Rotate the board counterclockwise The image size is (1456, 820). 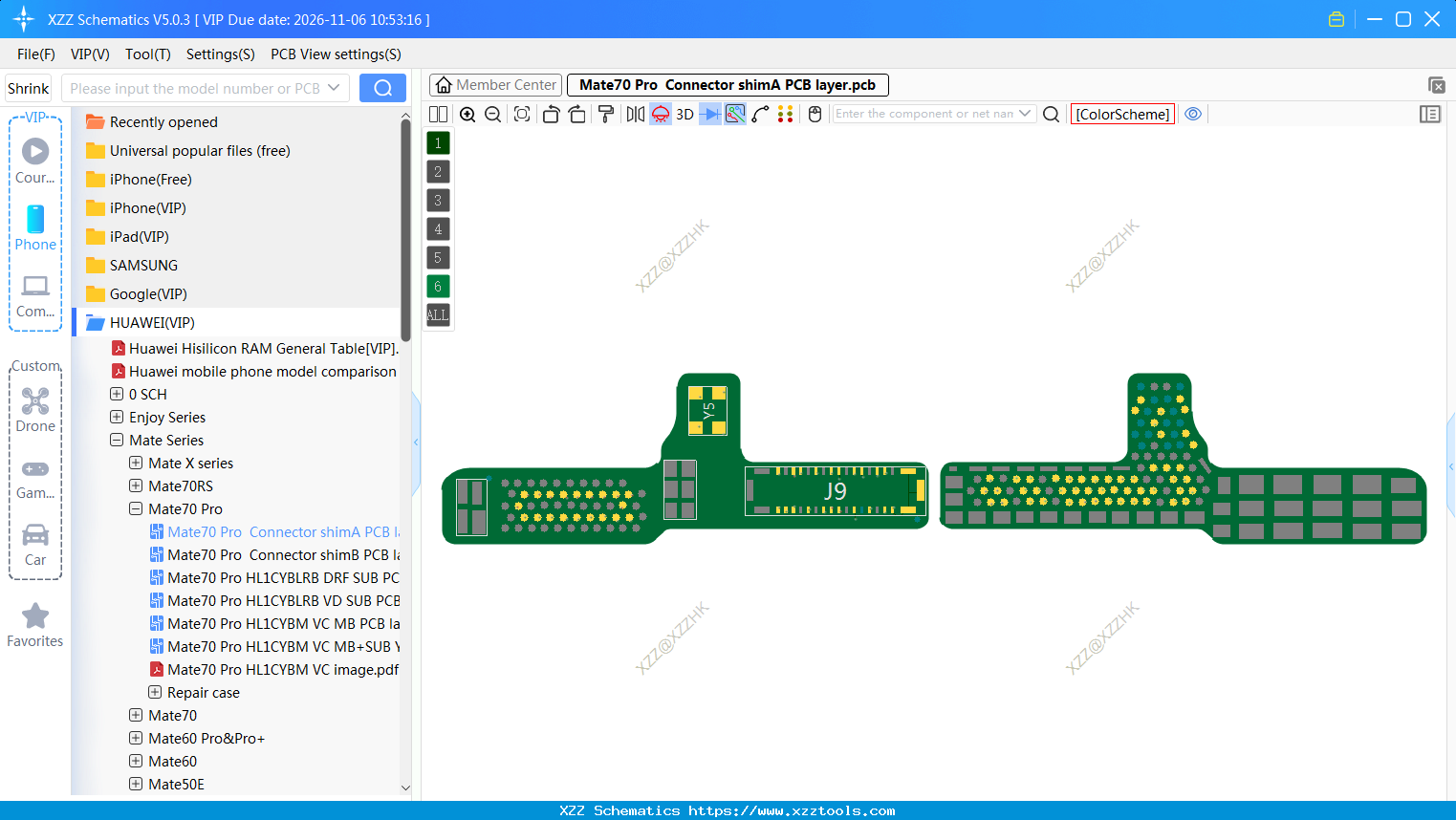coord(551,115)
